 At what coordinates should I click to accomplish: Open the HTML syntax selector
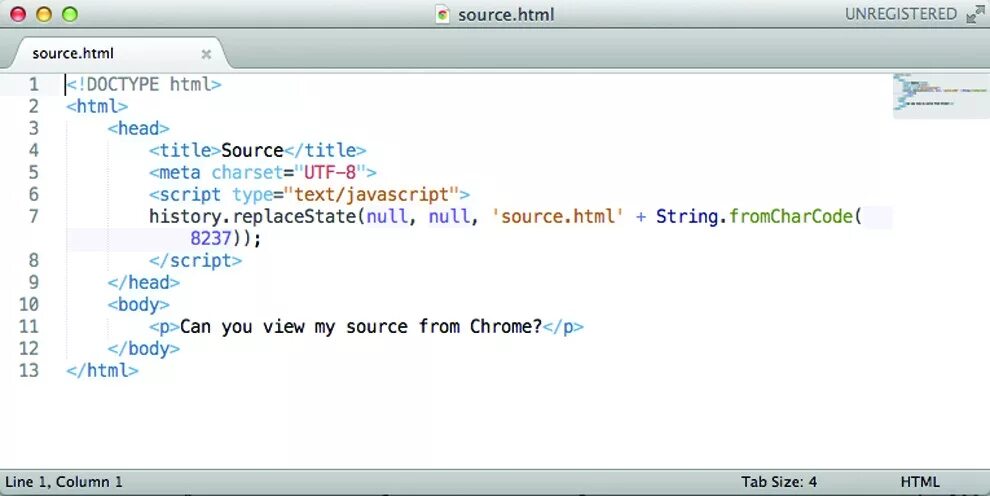(x=919, y=482)
